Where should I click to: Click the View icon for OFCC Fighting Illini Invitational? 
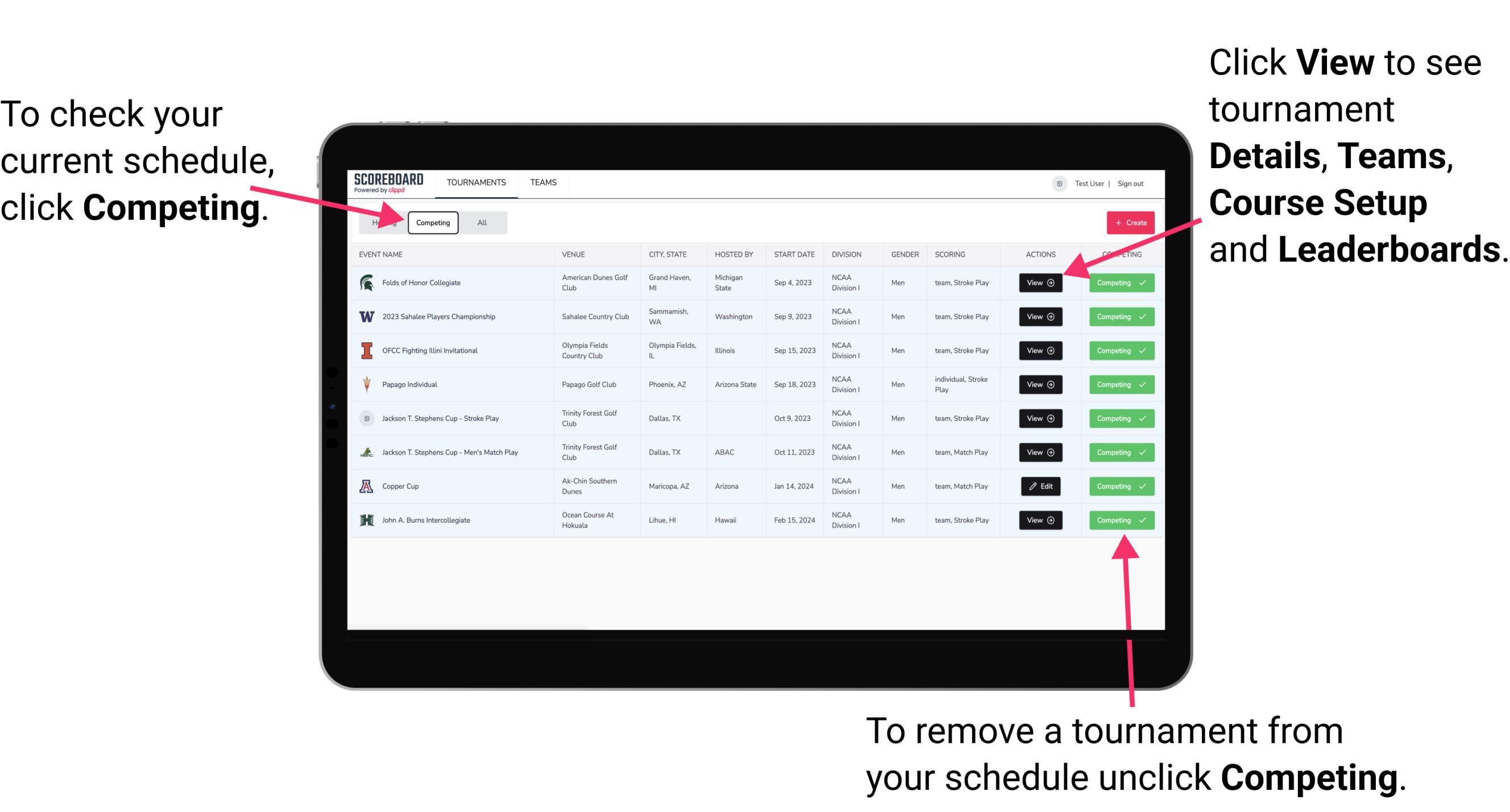coord(1040,351)
